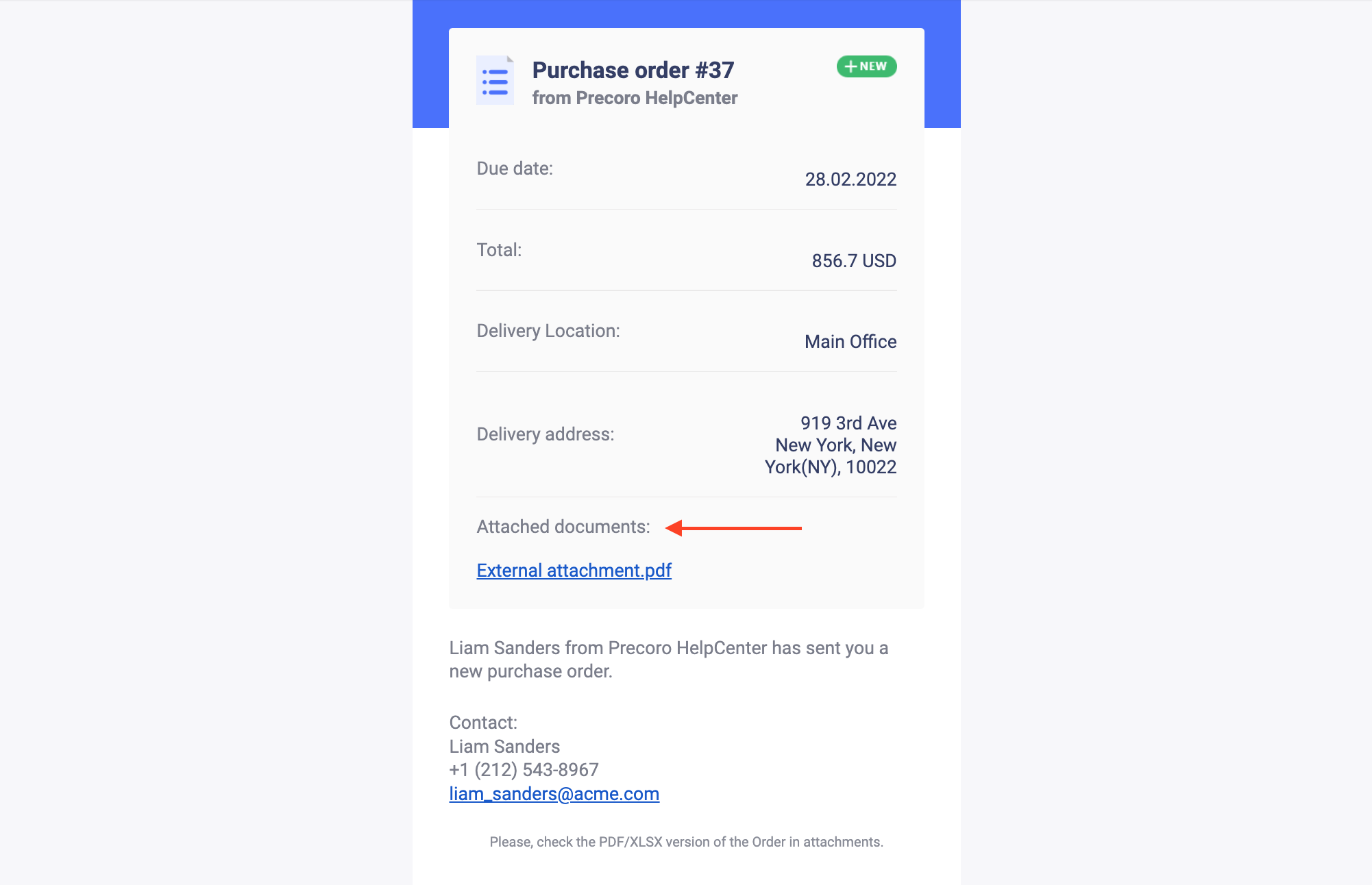The width and height of the screenshot is (1372, 885).
Task: Click the total amount 856.7 USD
Action: pos(854,261)
